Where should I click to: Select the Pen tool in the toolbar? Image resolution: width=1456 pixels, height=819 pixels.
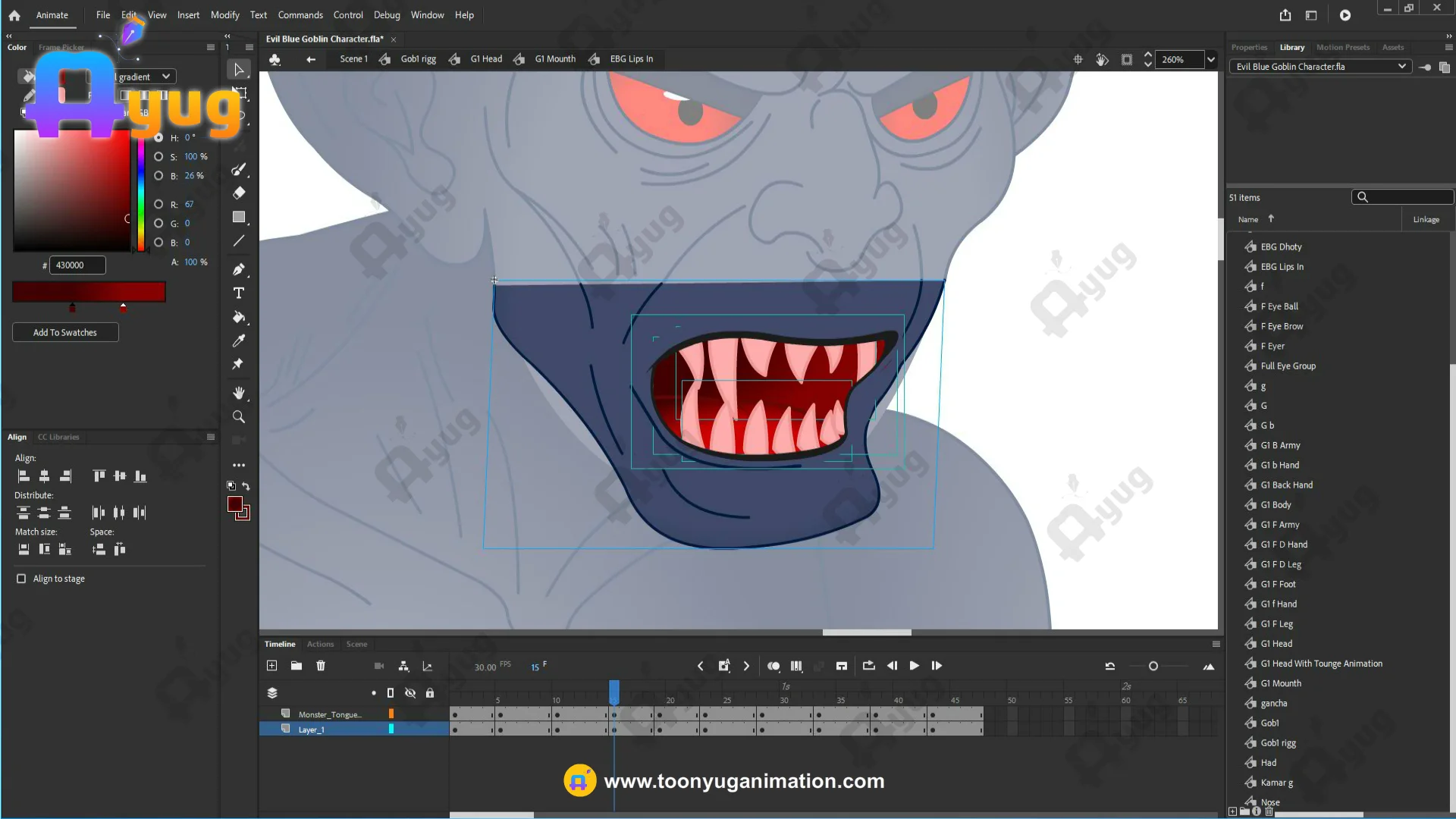pyautogui.click(x=239, y=269)
